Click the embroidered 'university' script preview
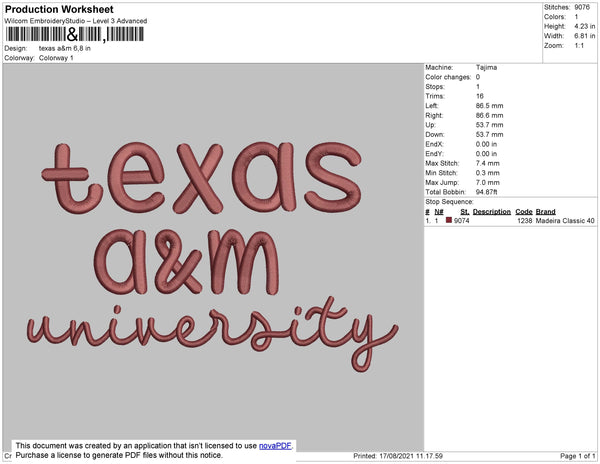This screenshot has height=464, width=600. point(213,333)
